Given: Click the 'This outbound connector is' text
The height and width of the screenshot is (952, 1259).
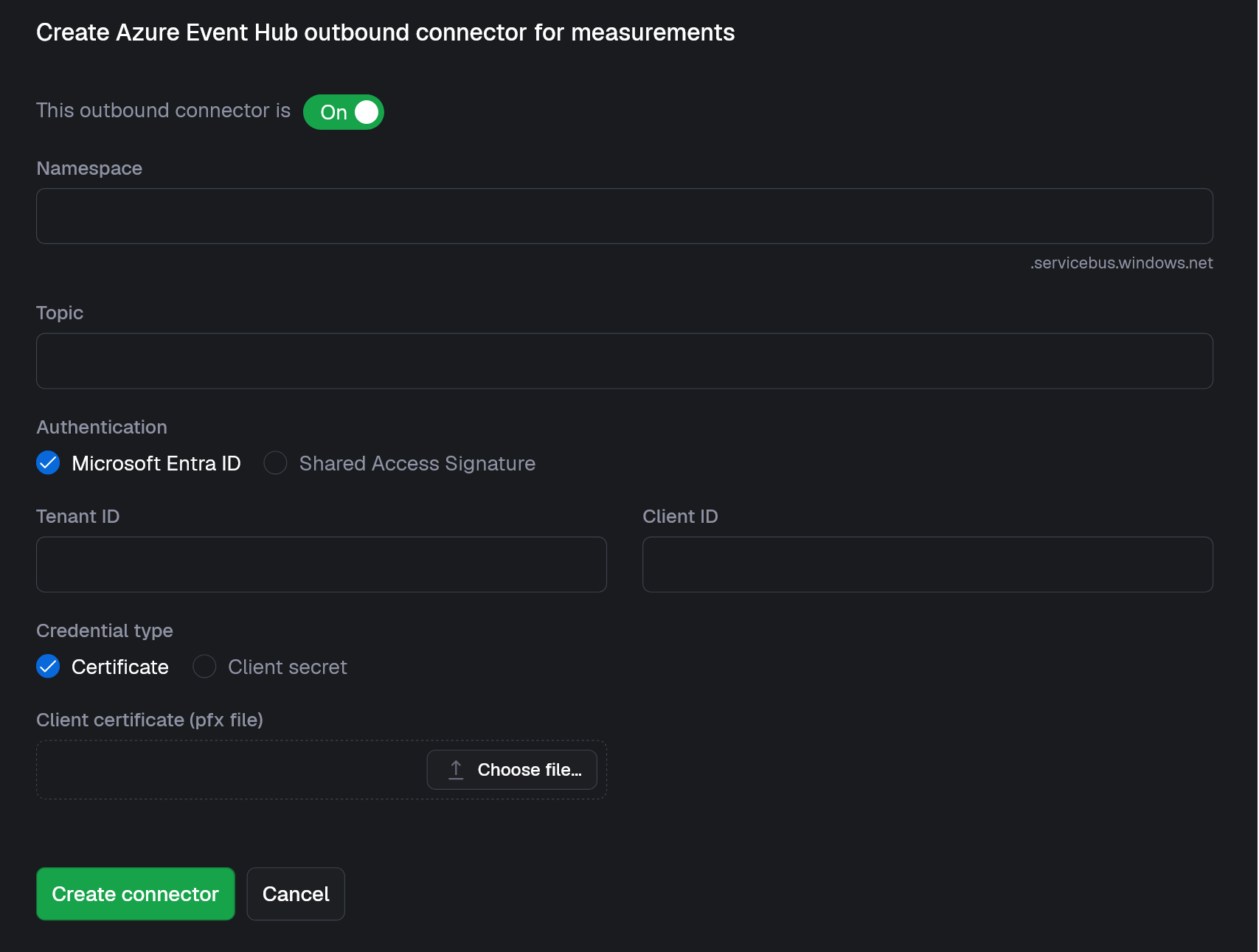Looking at the screenshot, I should tap(164, 111).
